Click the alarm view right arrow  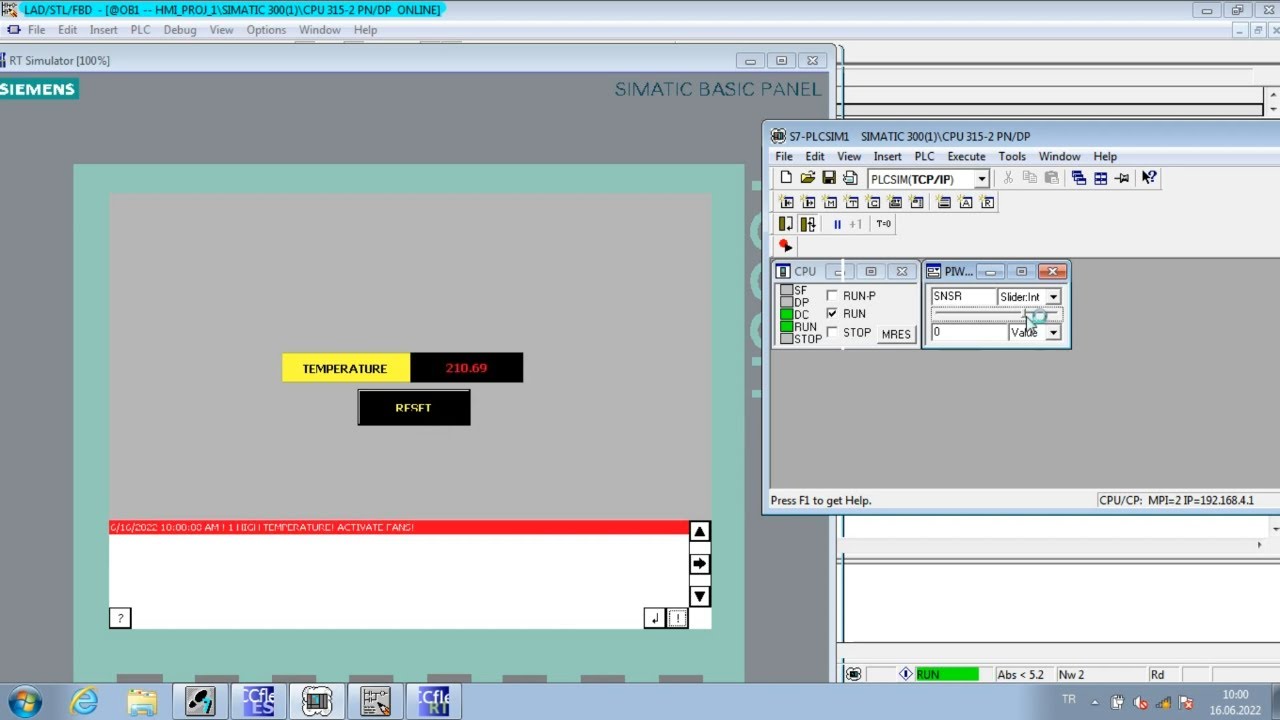point(700,564)
